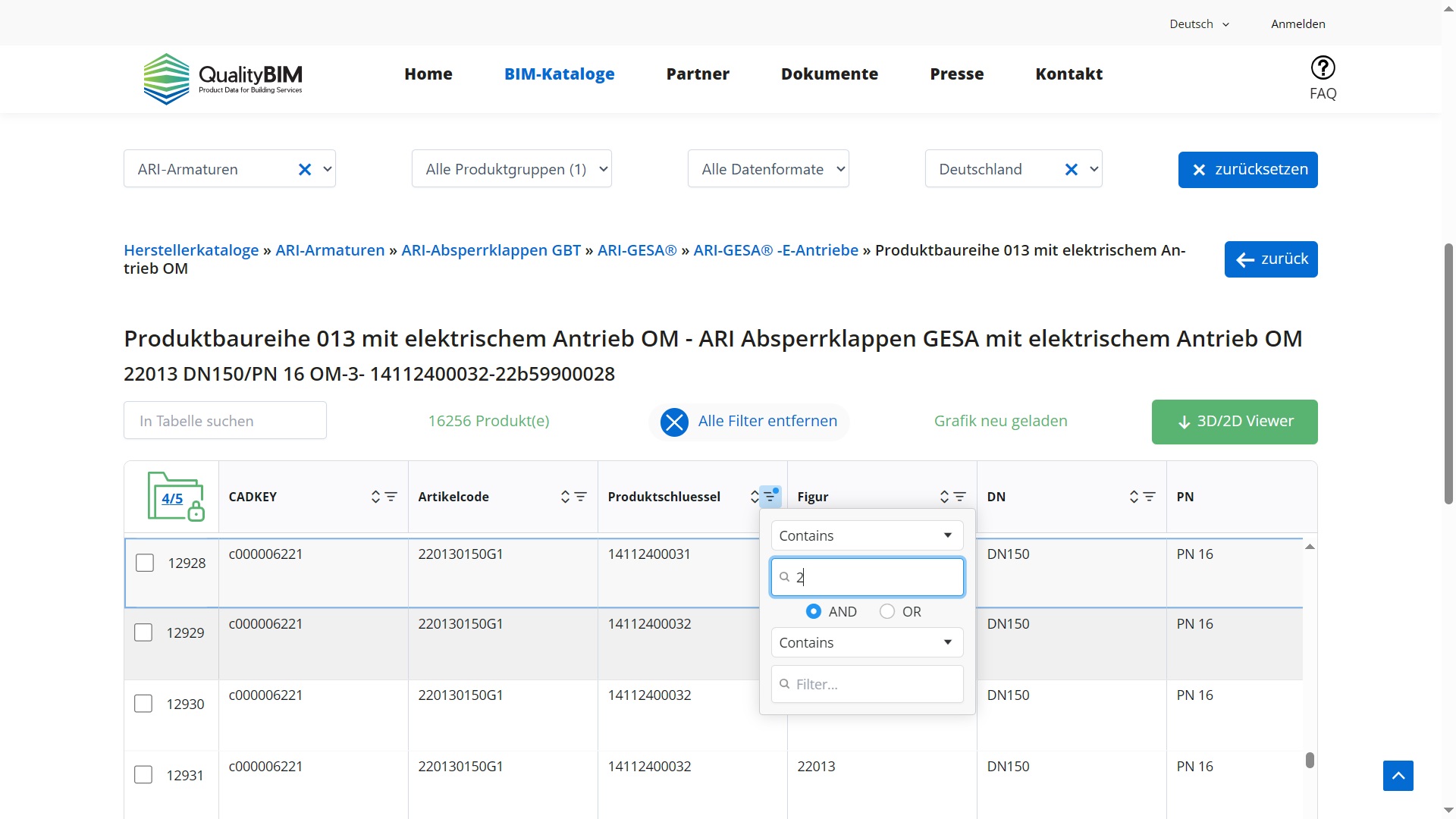
Task: Open the Deutsch language selector
Action: (x=1200, y=24)
